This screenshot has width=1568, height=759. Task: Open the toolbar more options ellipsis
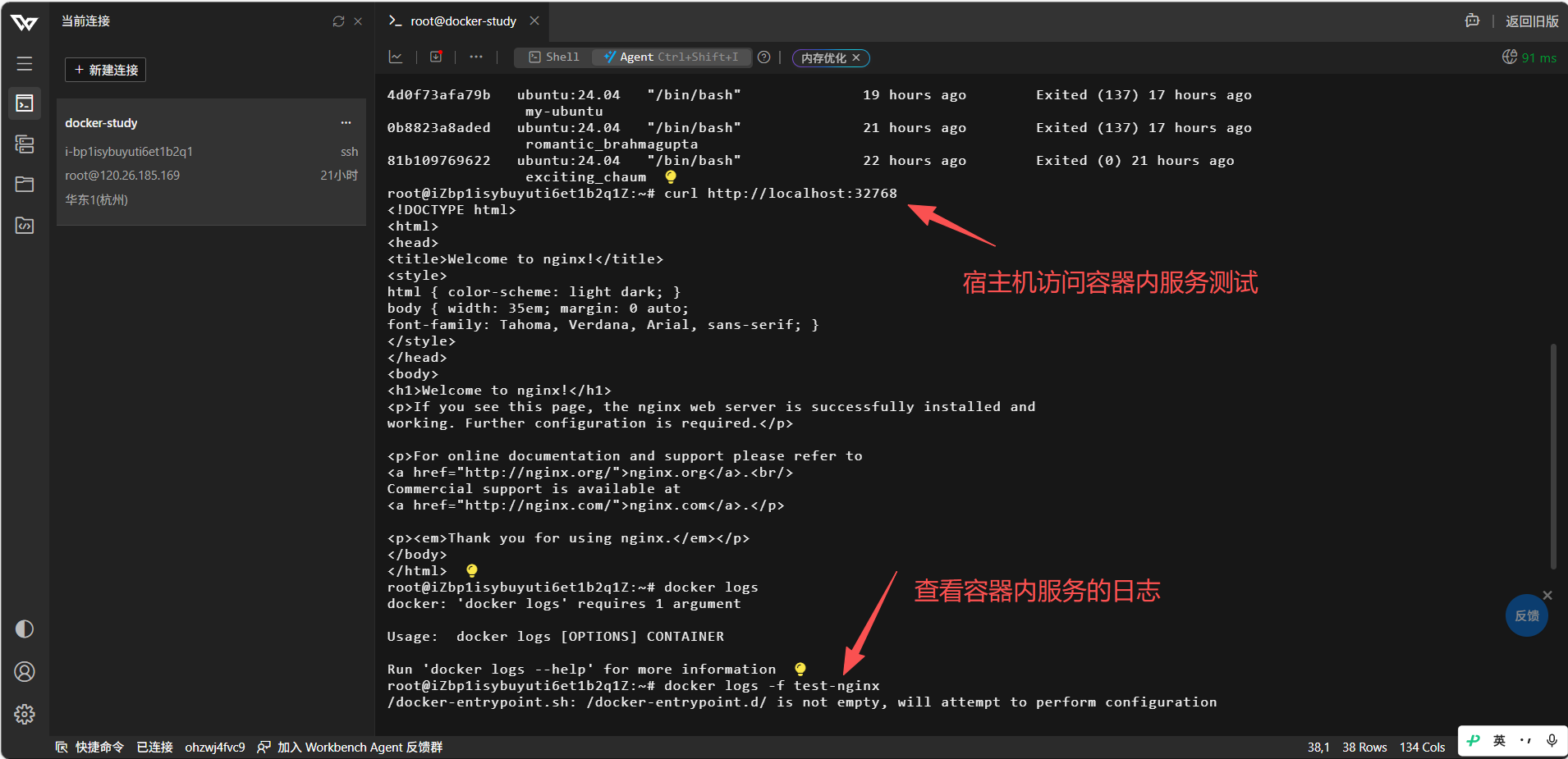476,57
